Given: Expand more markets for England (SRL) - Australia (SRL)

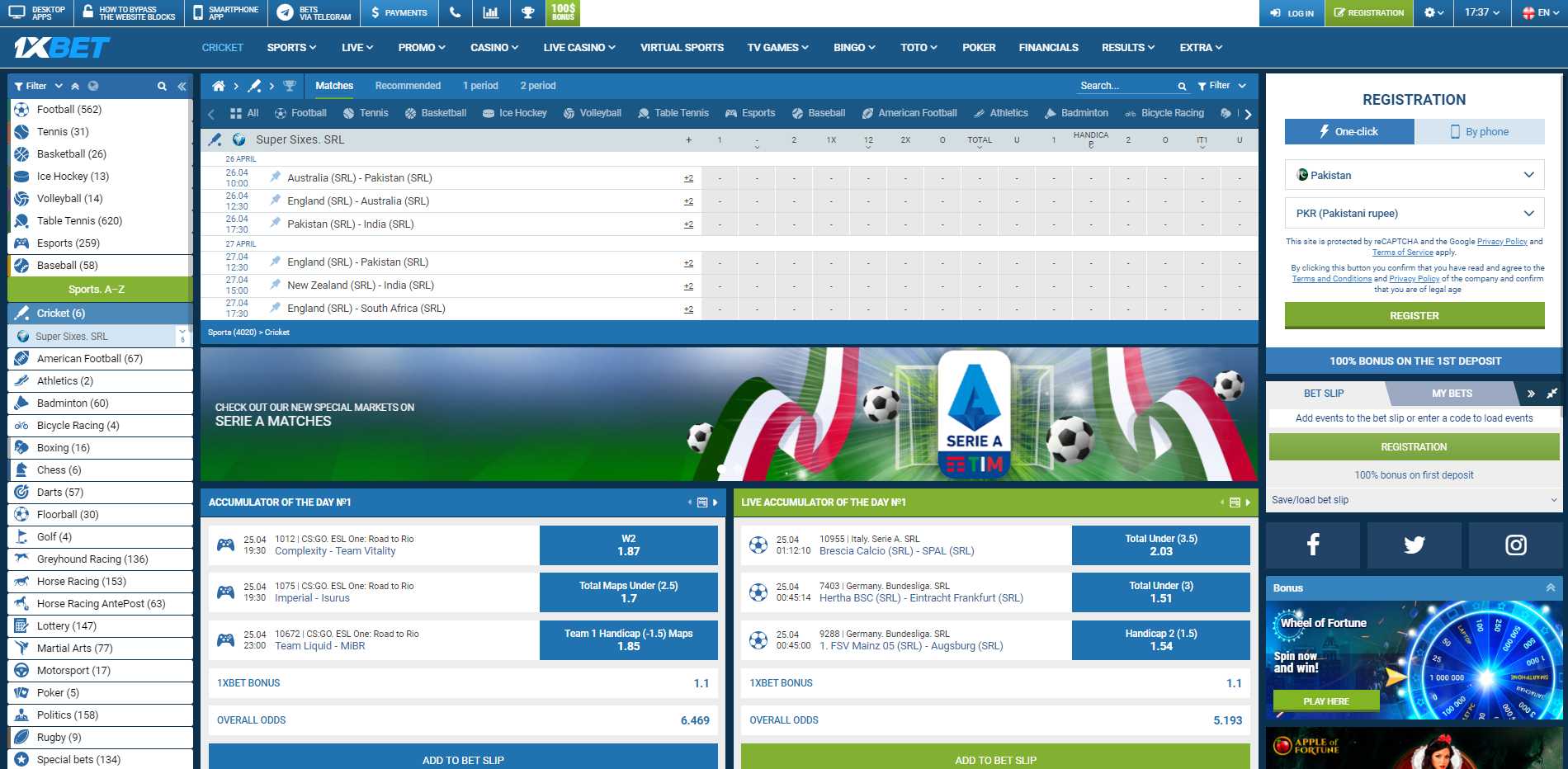Looking at the screenshot, I should tap(688, 201).
